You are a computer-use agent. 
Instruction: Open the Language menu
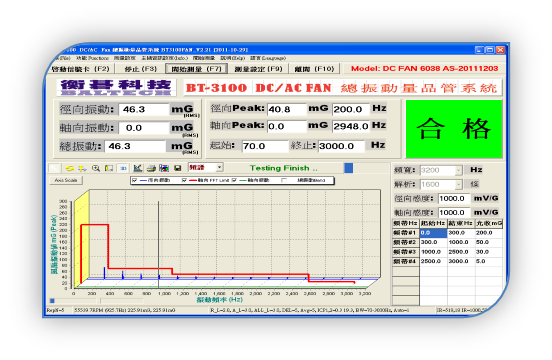[x=268, y=58]
